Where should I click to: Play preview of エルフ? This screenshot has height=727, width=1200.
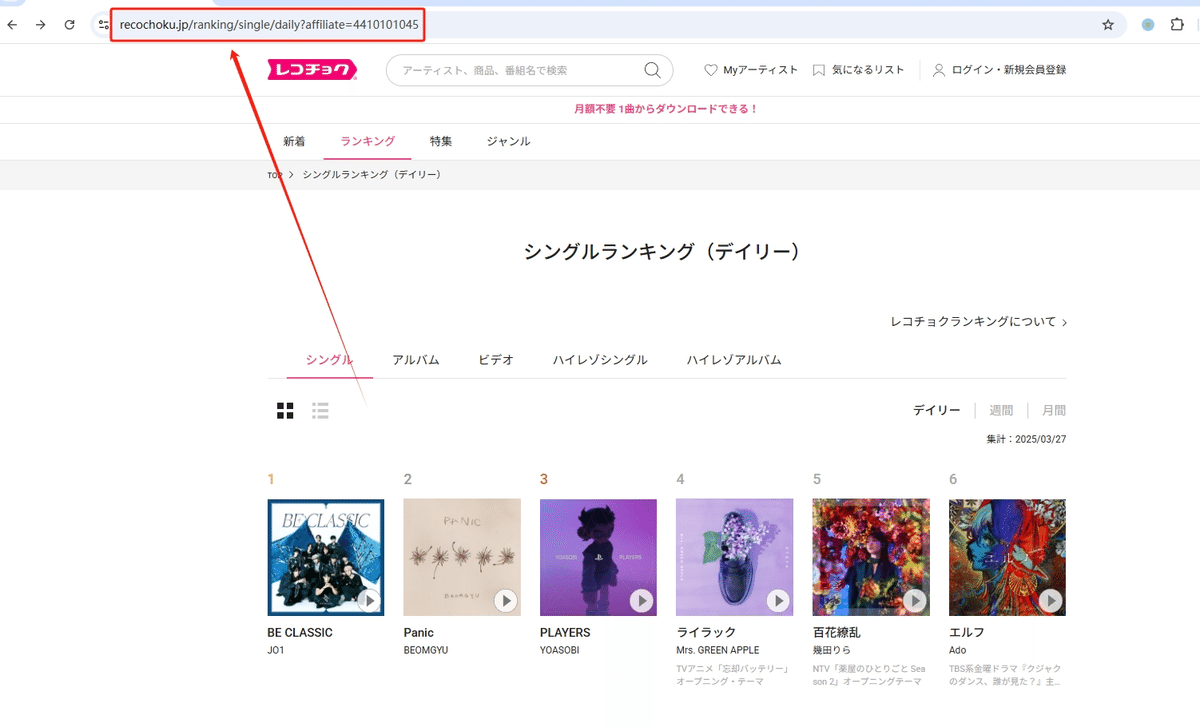tap(1050, 600)
